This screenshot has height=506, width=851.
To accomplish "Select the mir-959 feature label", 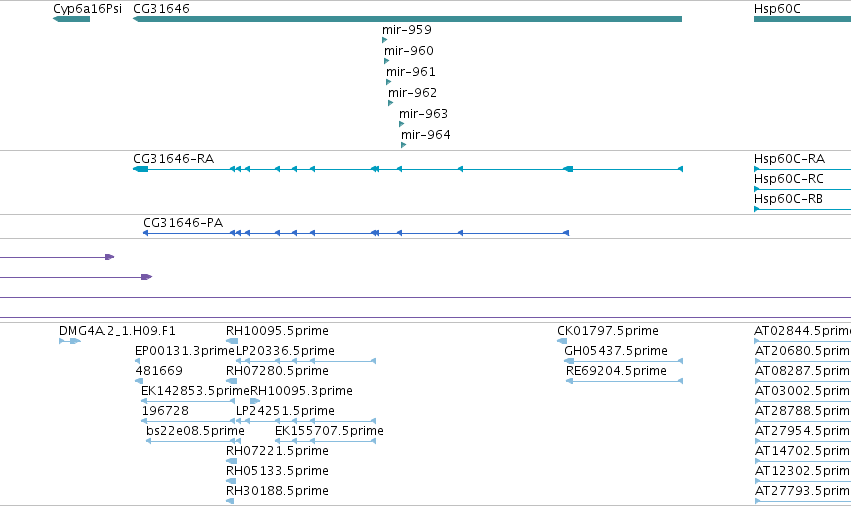I will point(407,30).
